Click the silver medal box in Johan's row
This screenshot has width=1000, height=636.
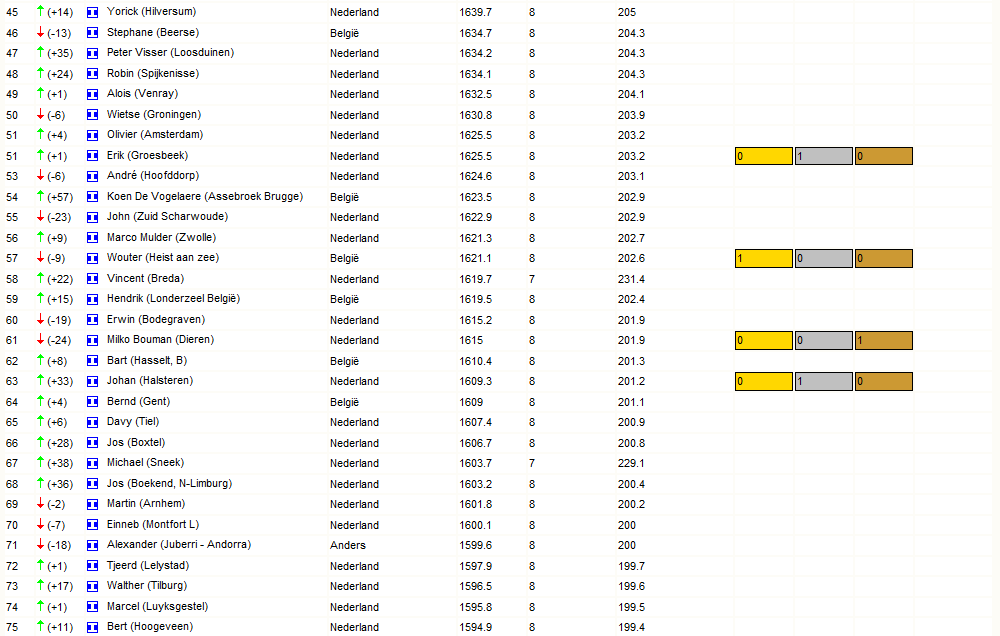[x=823, y=381]
